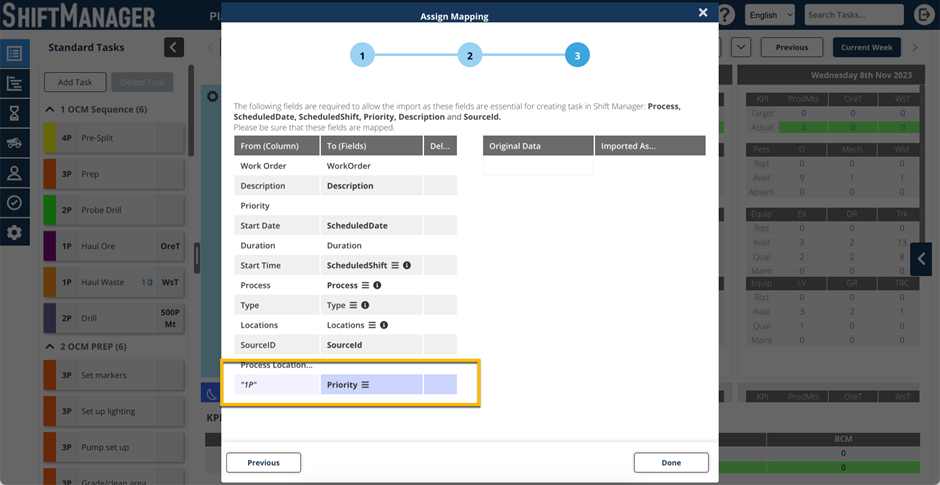
Task: Click the list icon beside ScheduledShift
Action: pos(395,265)
